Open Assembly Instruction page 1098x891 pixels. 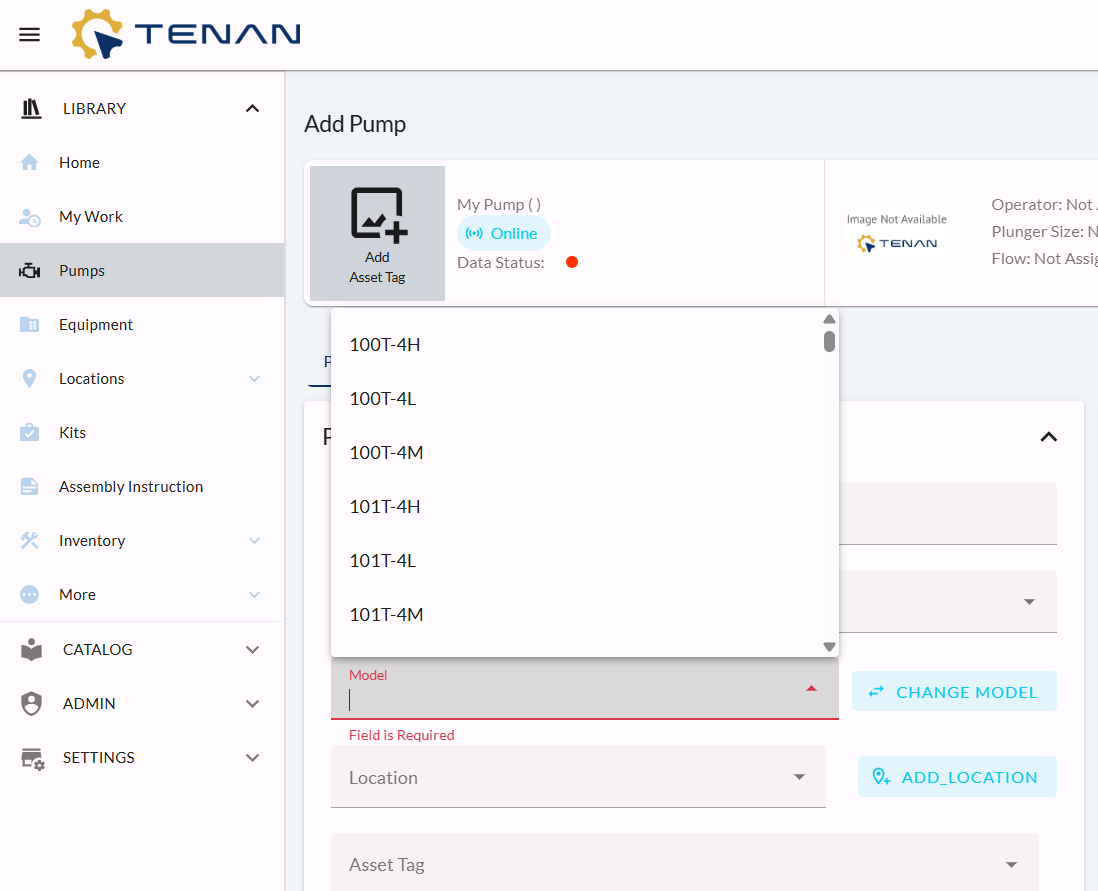[130, 487]
